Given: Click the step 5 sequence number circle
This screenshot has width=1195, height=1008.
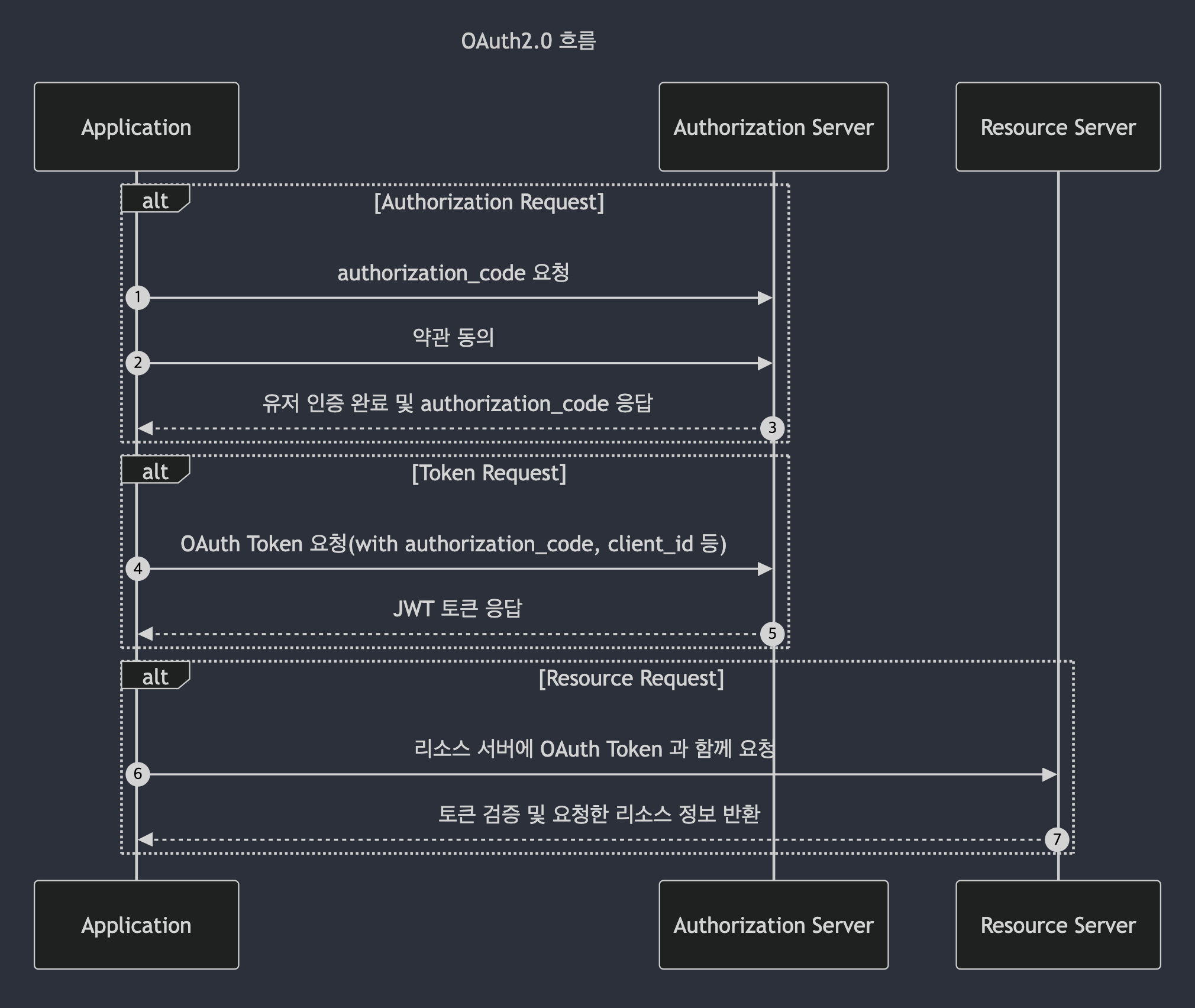Looking at the screenshot, I should 772,634.
